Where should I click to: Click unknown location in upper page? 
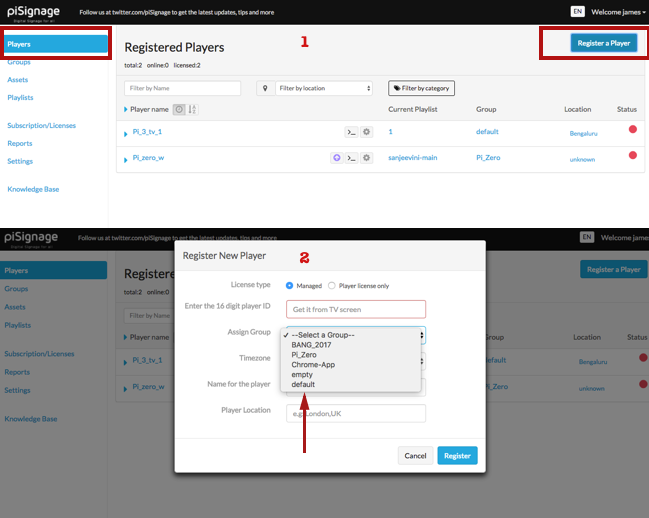[582, 160]
